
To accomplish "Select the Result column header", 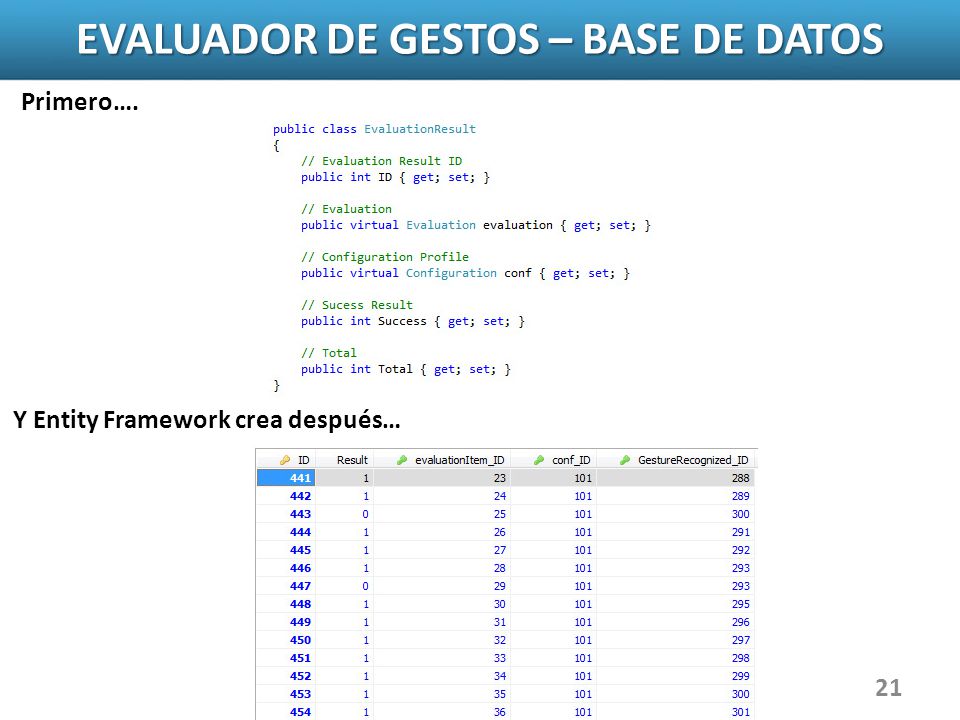I will [x=352, y=460].
